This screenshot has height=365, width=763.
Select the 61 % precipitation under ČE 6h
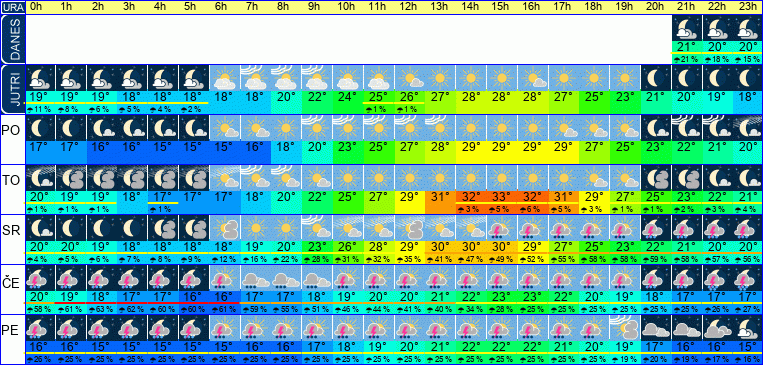(225, 309)
